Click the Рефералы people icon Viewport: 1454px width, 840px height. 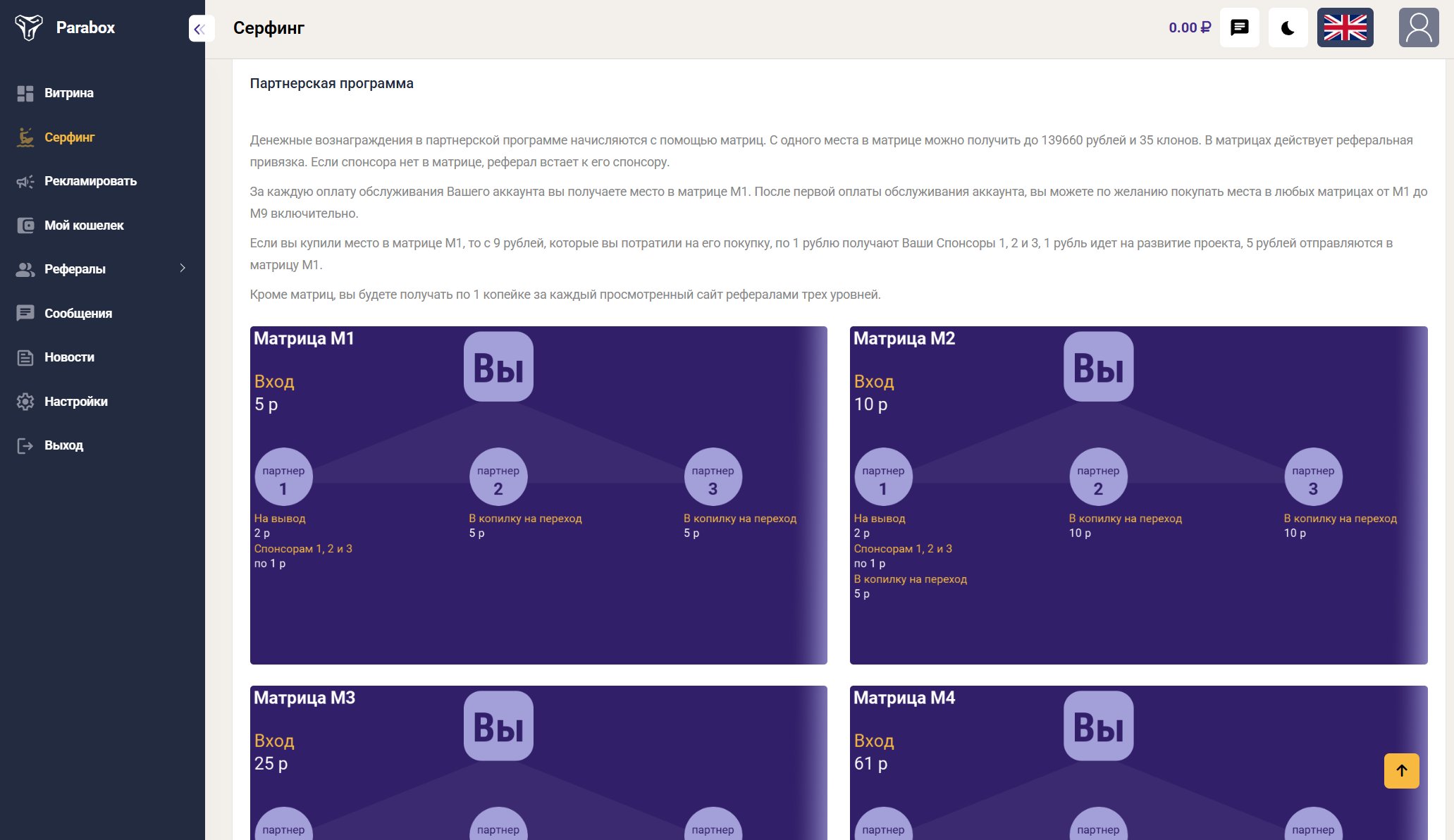25,269
